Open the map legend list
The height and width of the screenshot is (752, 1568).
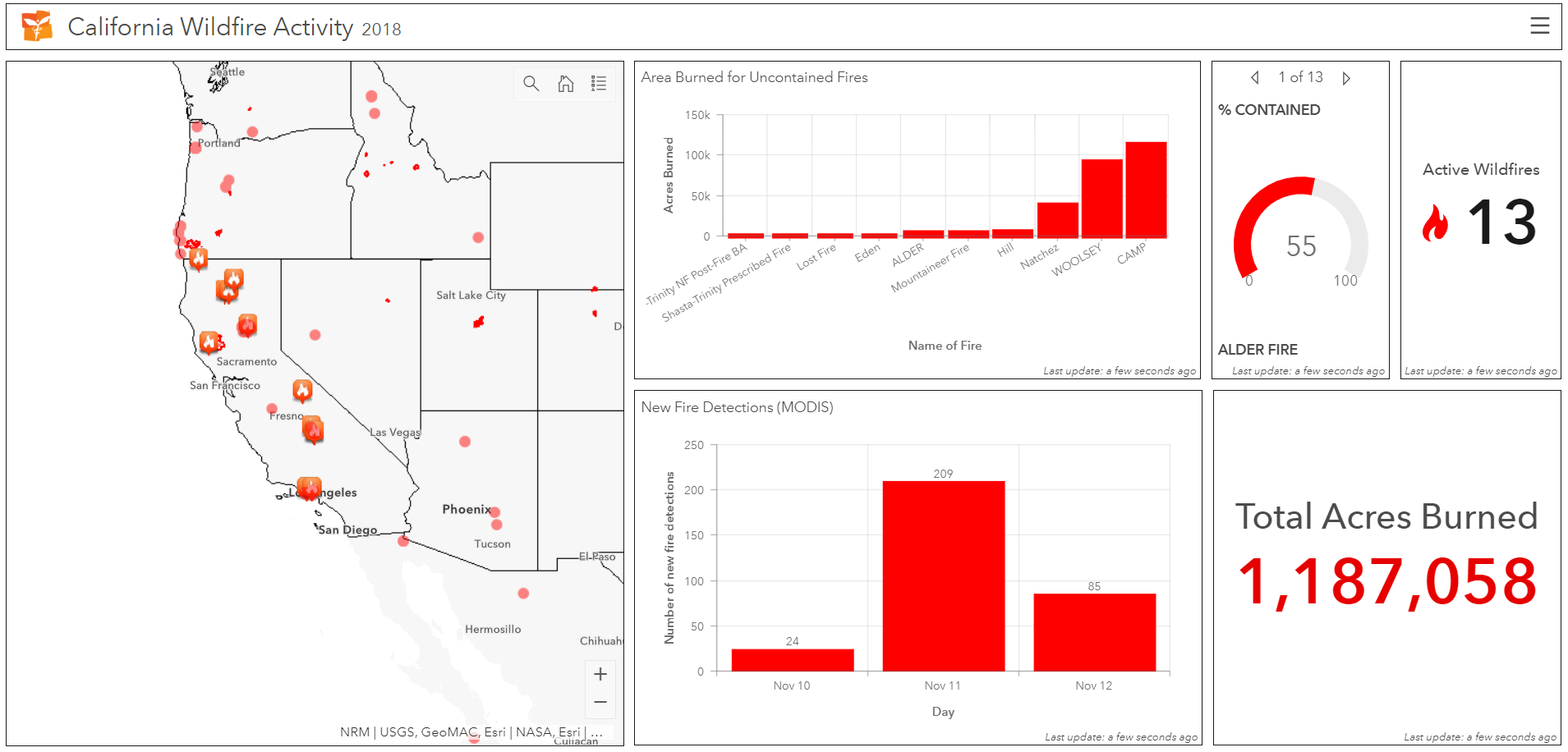click(x=599, y=84)
